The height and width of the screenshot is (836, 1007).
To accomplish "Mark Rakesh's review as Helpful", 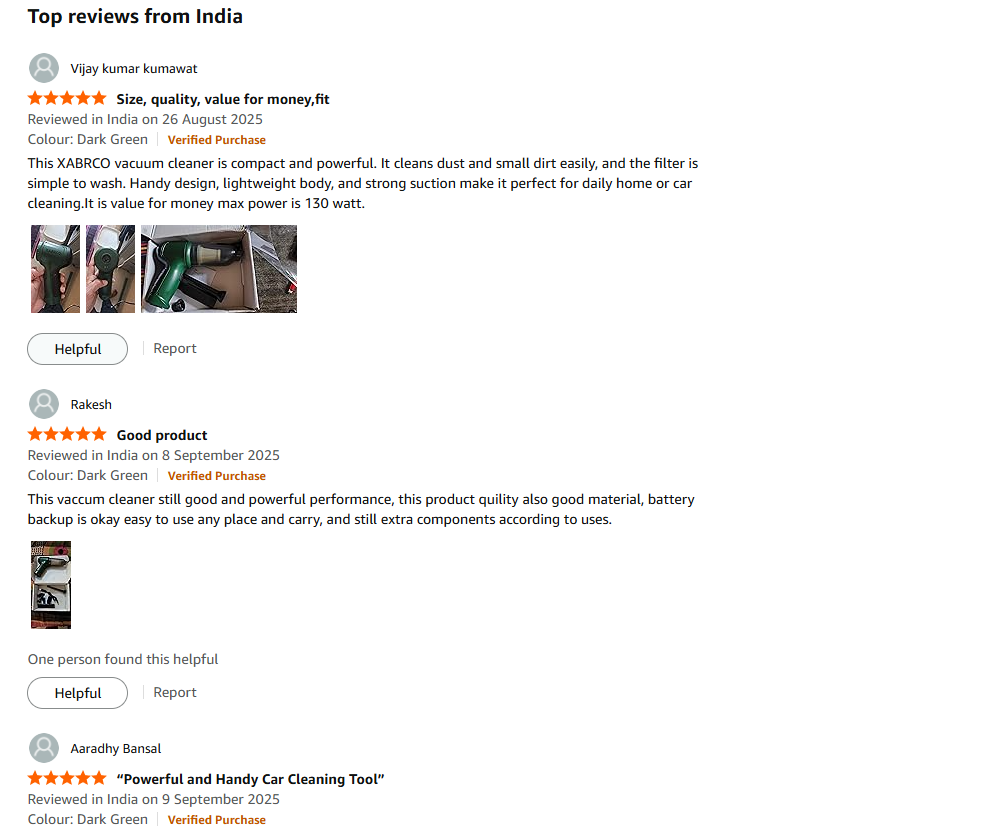I will tap(78, 693).
